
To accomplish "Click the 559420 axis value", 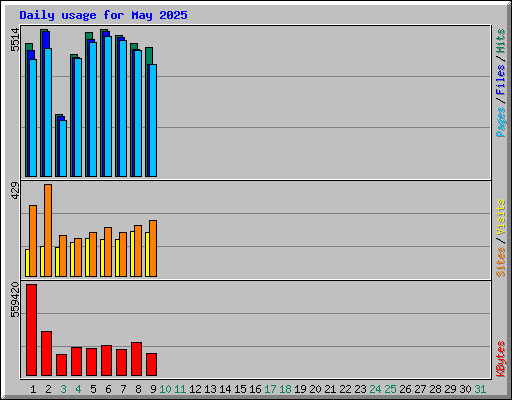I will pyautogui.click(x=15, y=300).
